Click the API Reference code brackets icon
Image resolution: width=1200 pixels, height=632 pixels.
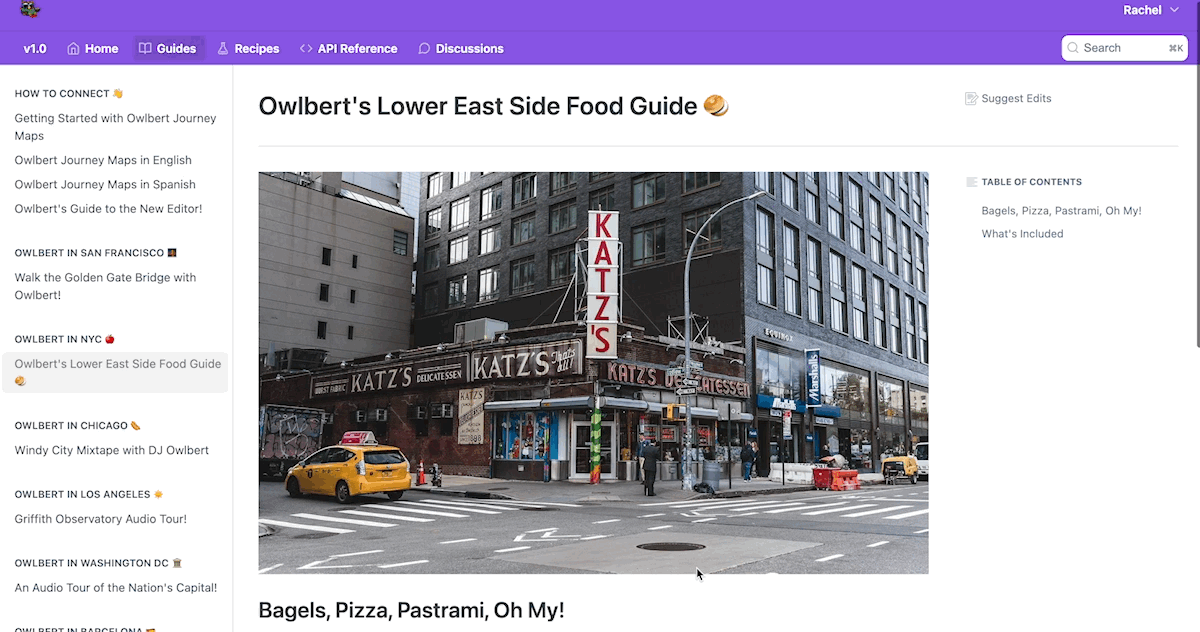point(306,48)
